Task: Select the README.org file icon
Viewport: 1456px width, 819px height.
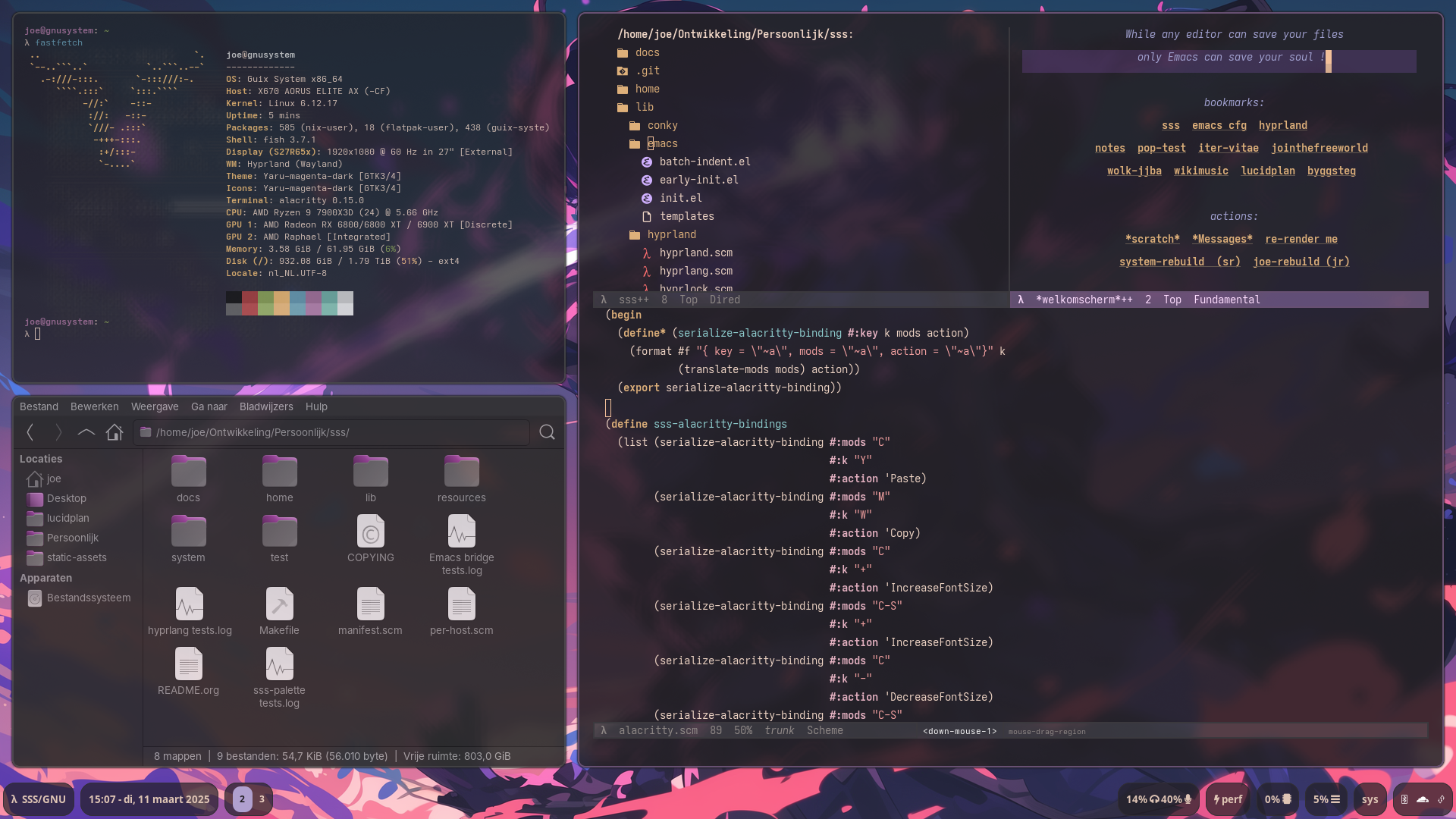Action: pos(188,664)
